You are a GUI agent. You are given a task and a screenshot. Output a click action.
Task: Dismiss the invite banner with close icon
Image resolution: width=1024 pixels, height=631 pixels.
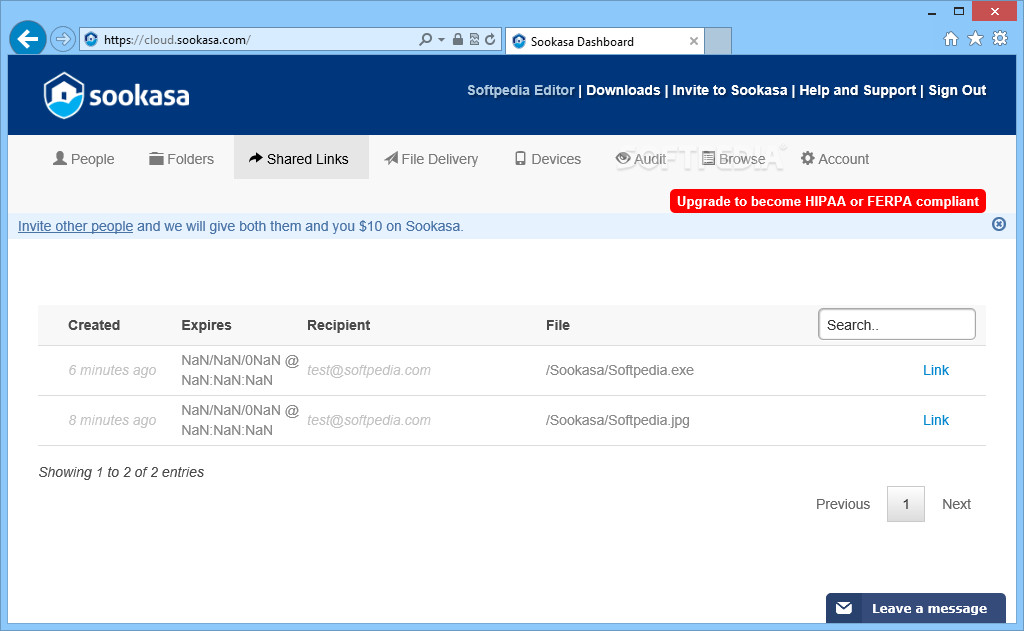click(x=999, y=224)
